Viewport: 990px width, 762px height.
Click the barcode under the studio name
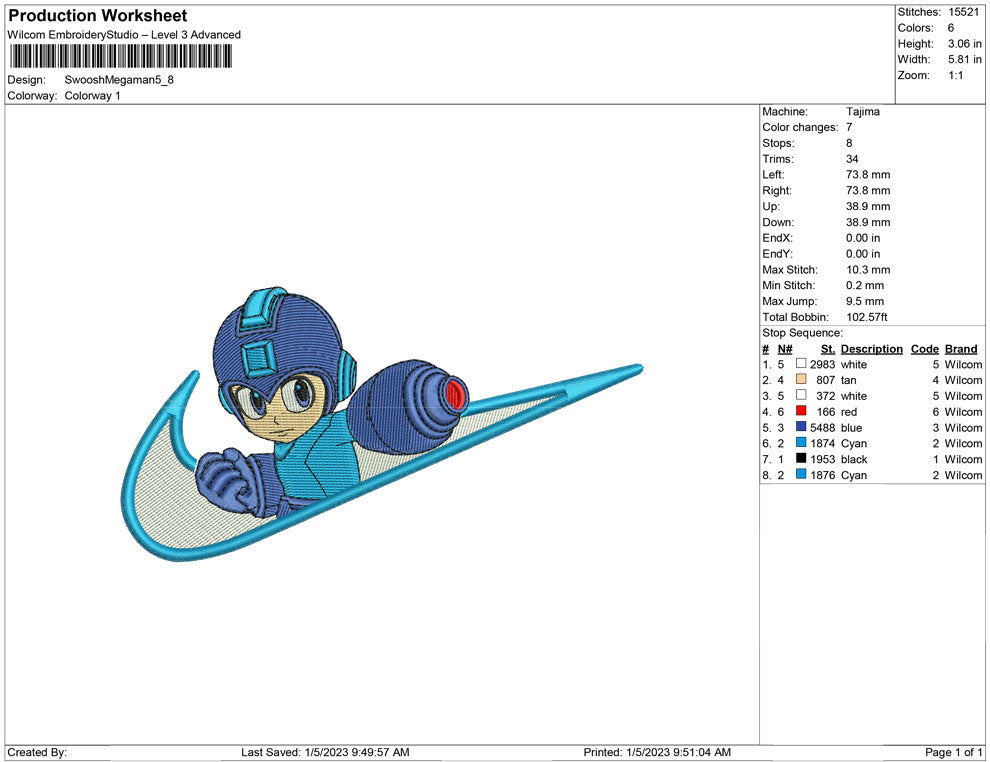tap(121, 57)
